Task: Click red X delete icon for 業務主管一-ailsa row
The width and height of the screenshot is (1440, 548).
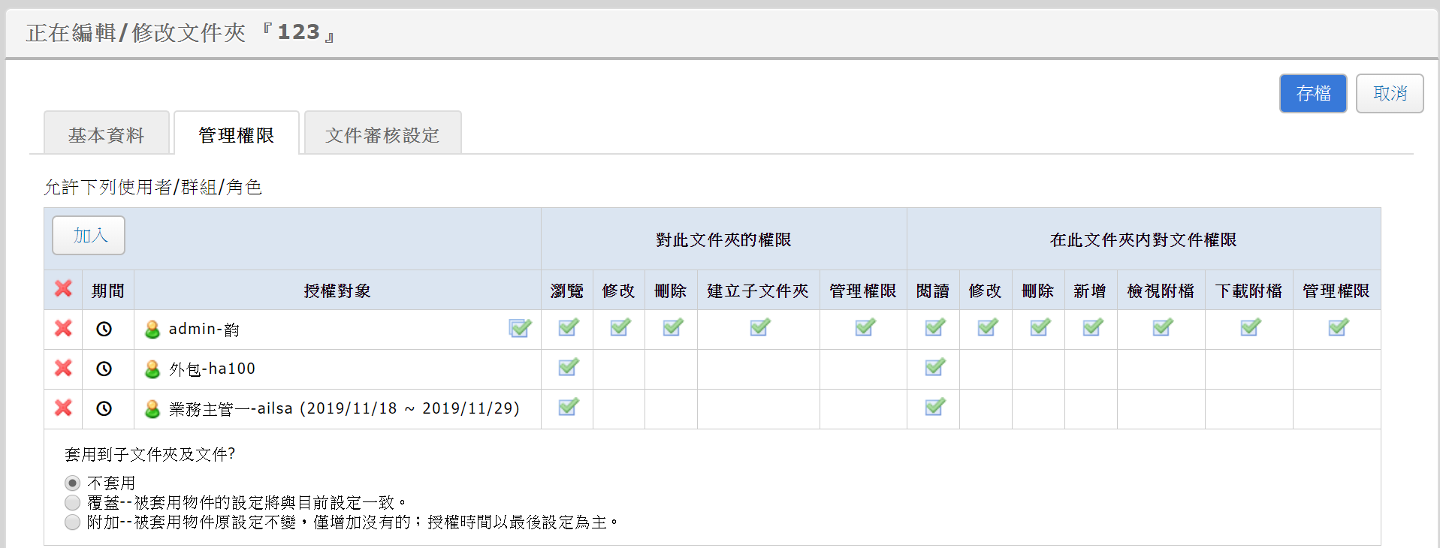Action: click(63, 408)
